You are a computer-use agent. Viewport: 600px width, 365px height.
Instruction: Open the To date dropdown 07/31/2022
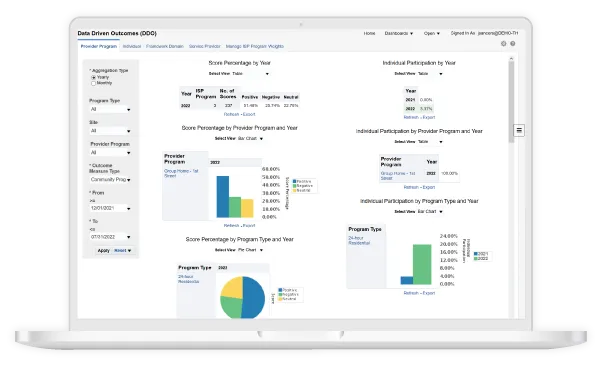coord(110,237)
